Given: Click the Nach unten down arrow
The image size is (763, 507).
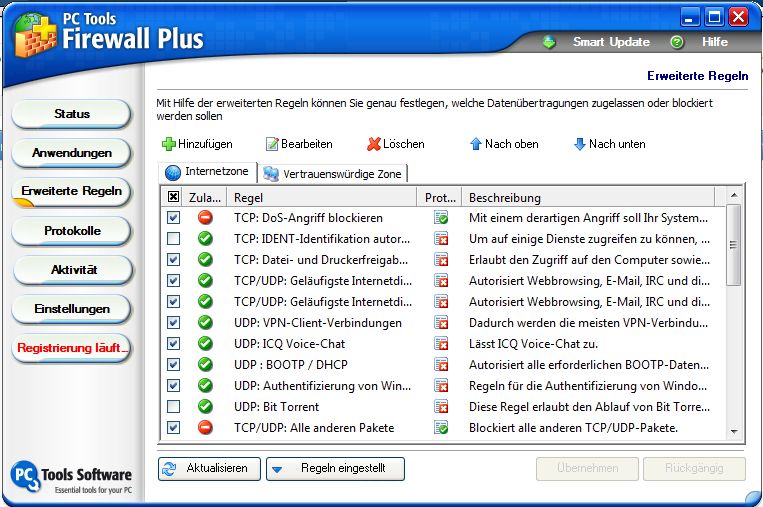Looking at the screenshot, I should click(x=580, y=144).
